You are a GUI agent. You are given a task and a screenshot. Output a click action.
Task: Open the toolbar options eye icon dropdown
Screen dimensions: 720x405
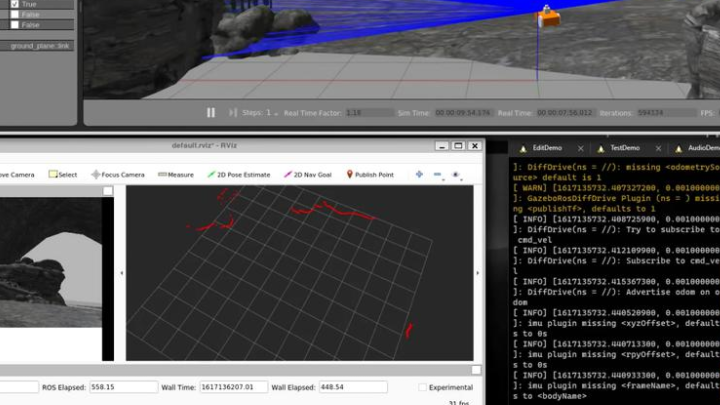[x=456, y=174]
